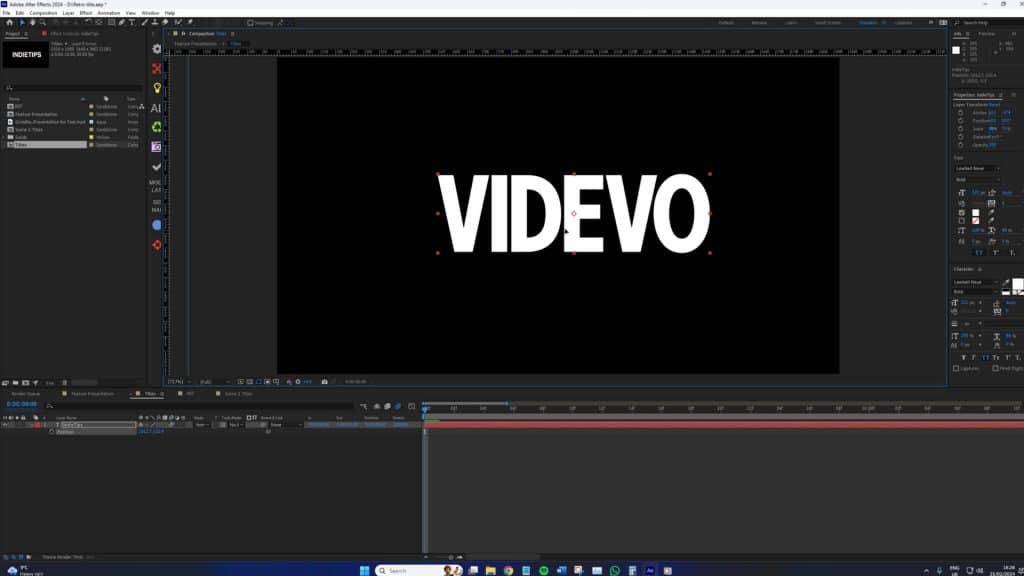Click the Project panel search field
This screenshot has width=1024, height=576.
tap(72, 88)
